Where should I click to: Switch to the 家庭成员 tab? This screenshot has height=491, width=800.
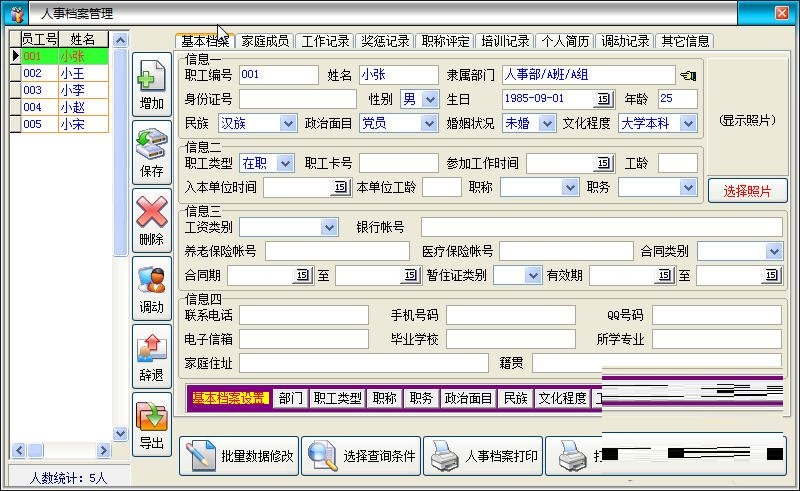point(265,41)
